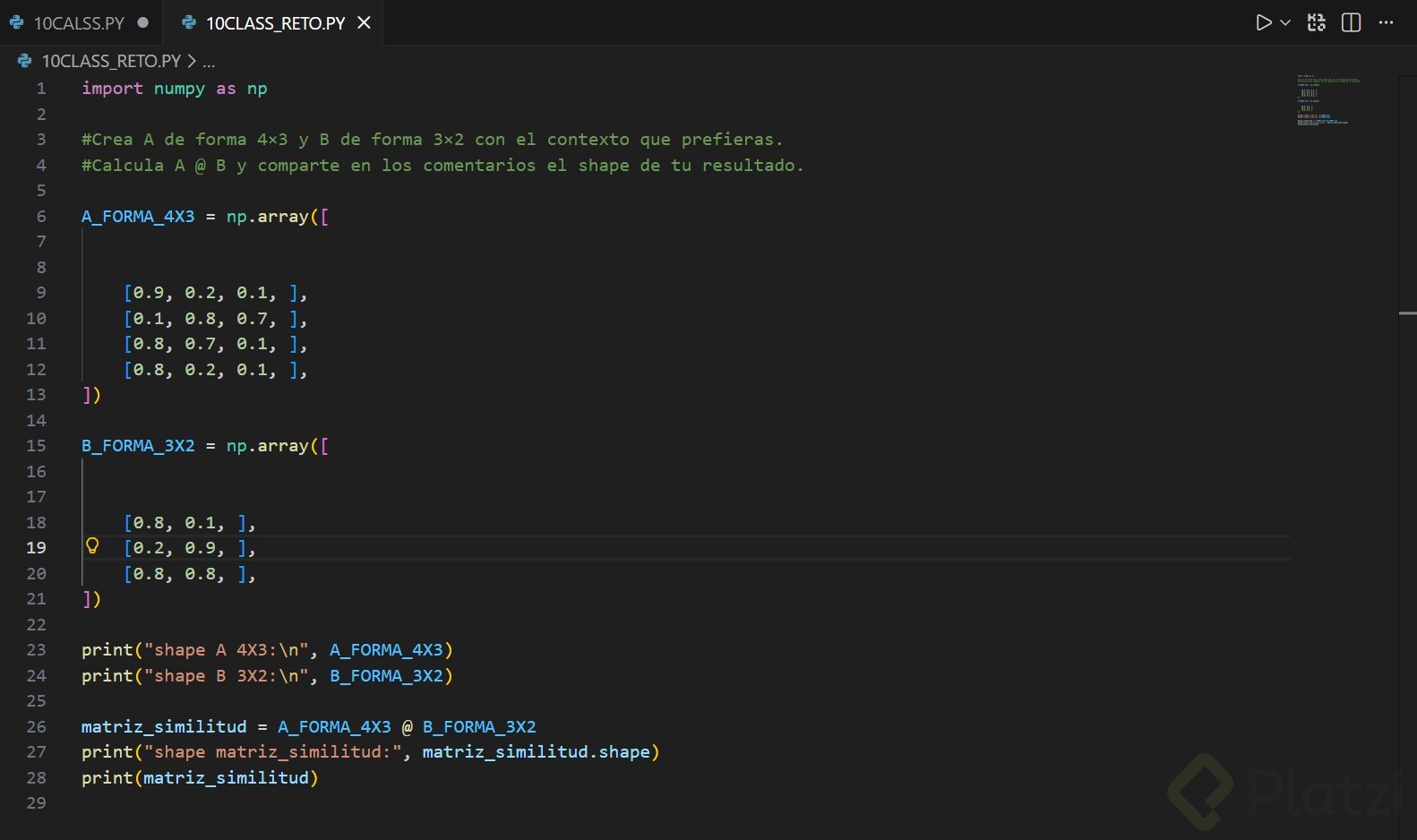The width and height of the screenshot is (1417, 840).
Task: Click the editor's vertical scrollbar
Action: click(1407, 313)
